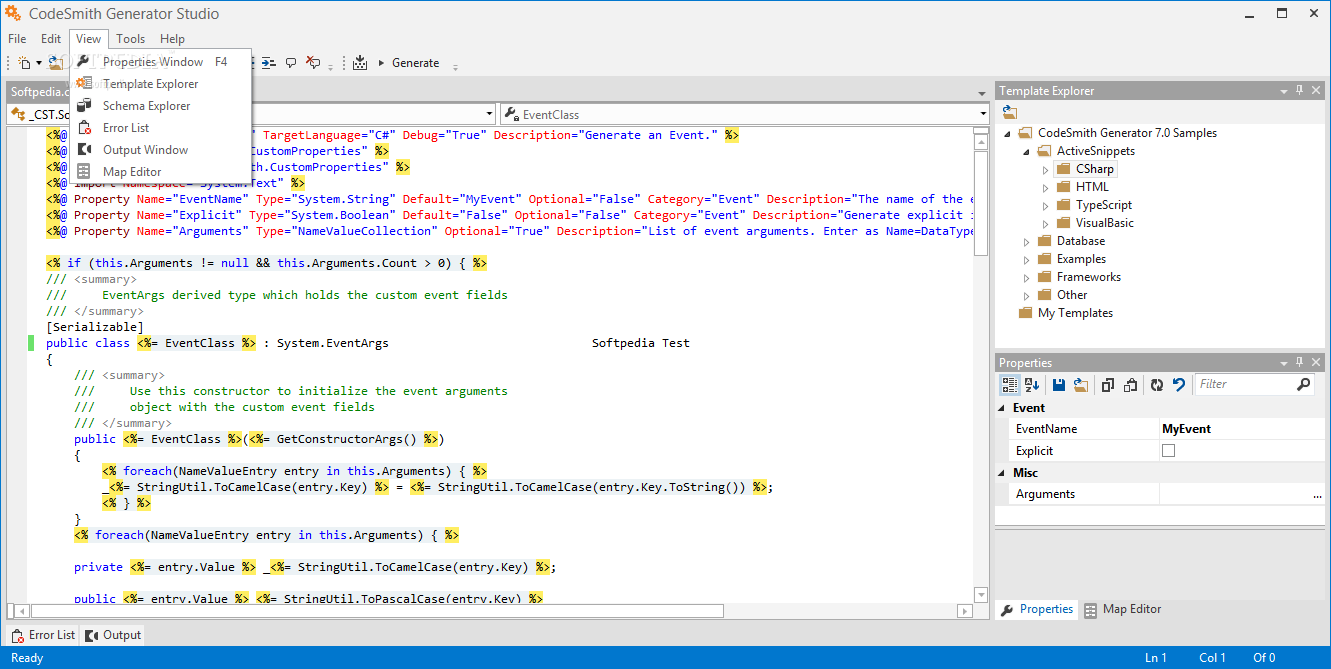Open Properties panel options dropdown

(x=1283, y=363)
